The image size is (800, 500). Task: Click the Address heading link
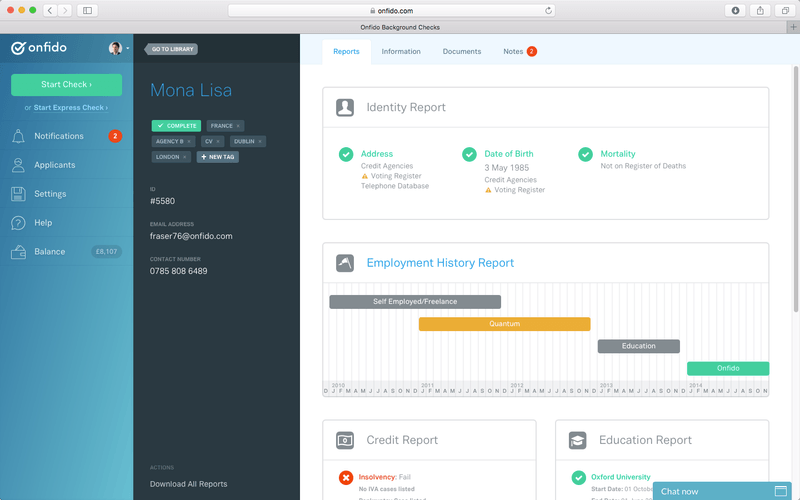coord(377,154)
